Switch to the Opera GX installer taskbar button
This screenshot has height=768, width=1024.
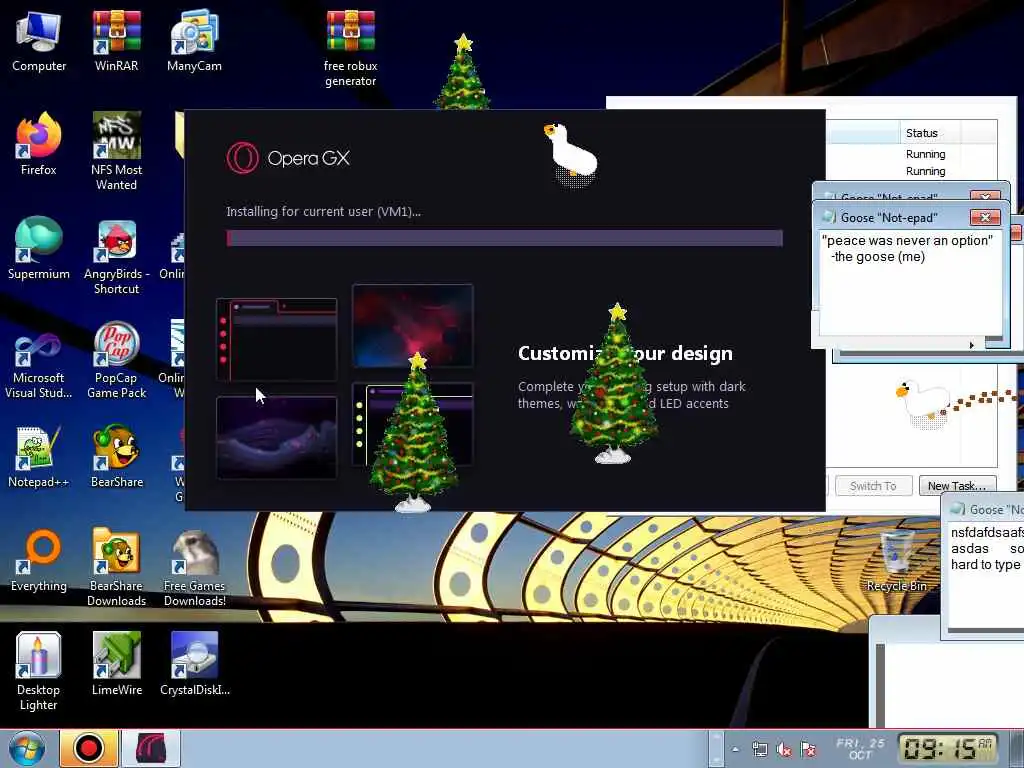tap(151, 748)
